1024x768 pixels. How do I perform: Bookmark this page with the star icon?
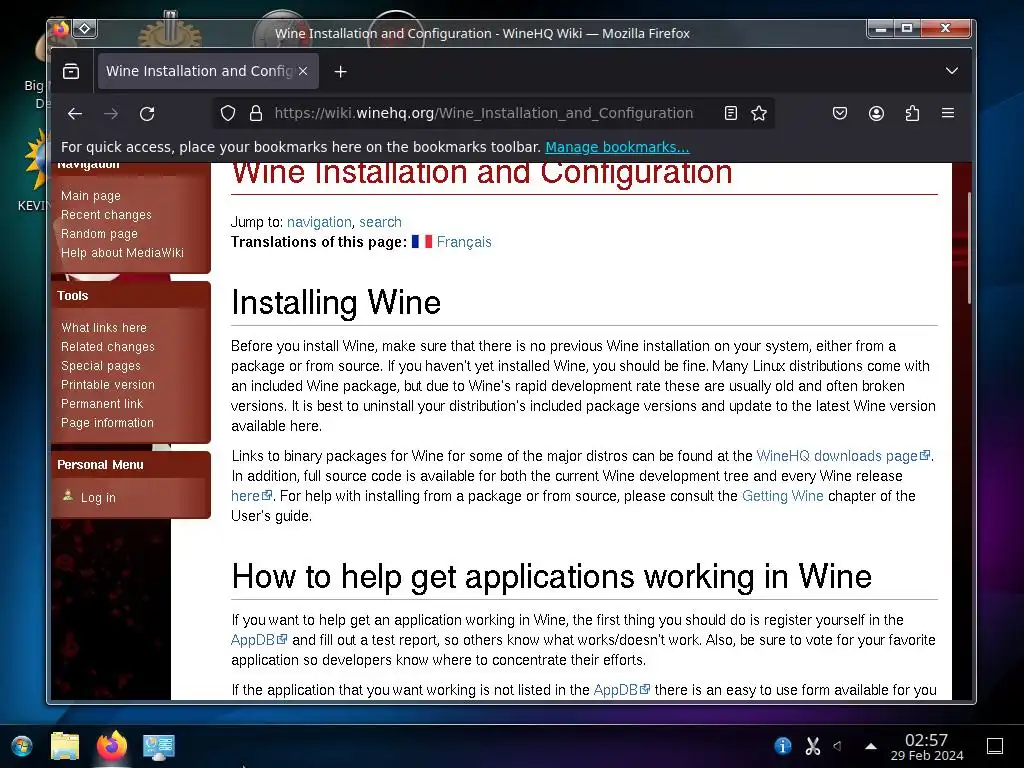coord(759,114)
